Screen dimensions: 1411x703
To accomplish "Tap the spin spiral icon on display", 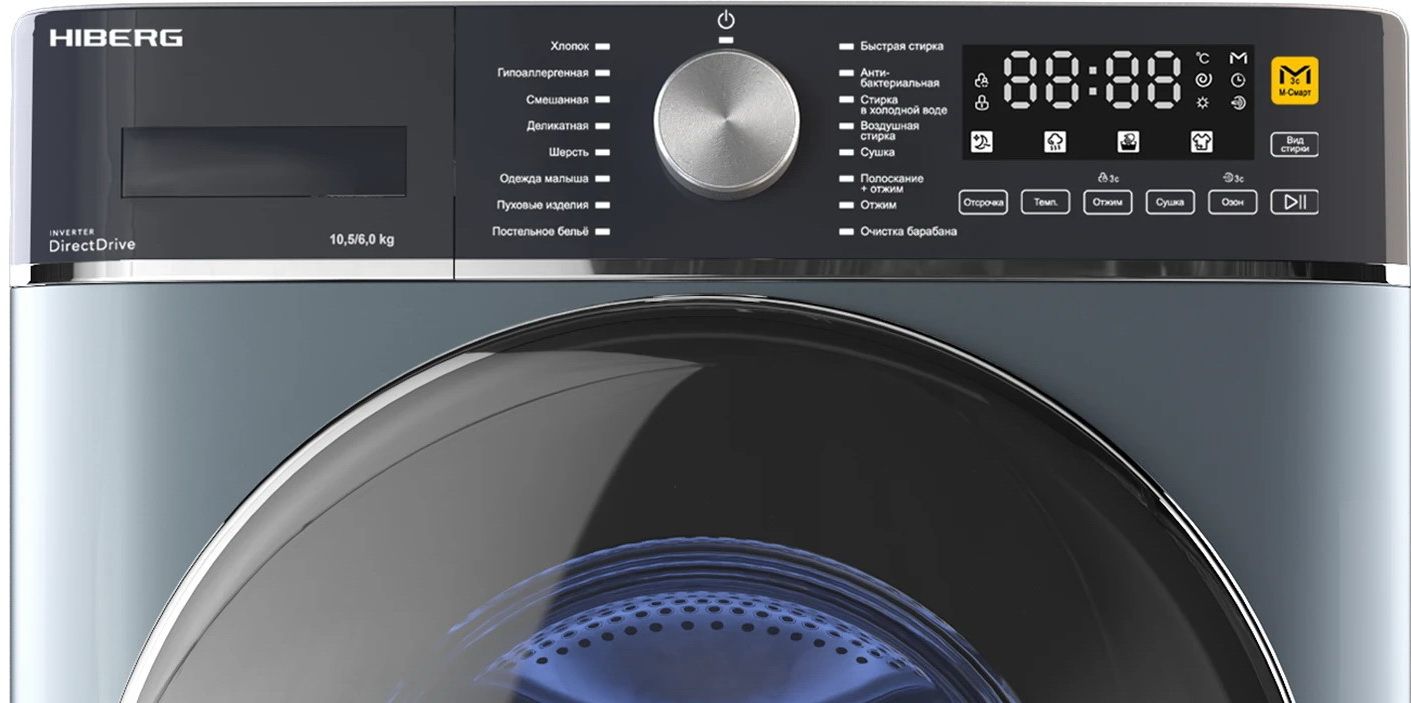I will click(1203, 80).
